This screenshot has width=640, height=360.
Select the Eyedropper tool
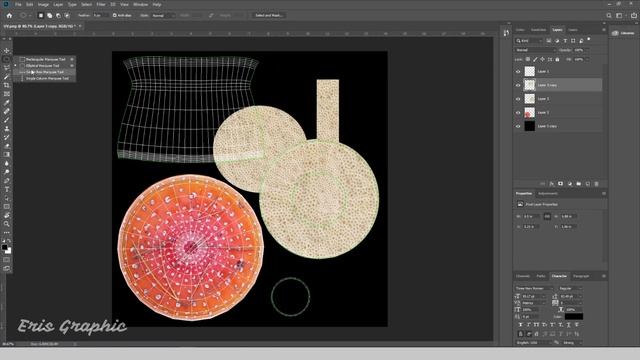tap(7, 102)
